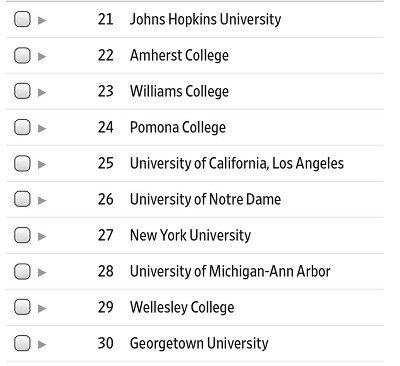Viewport: 400px width, 366px height.
Task: Tick the Williams College checkbox
Action: click(x=22, y=91)
